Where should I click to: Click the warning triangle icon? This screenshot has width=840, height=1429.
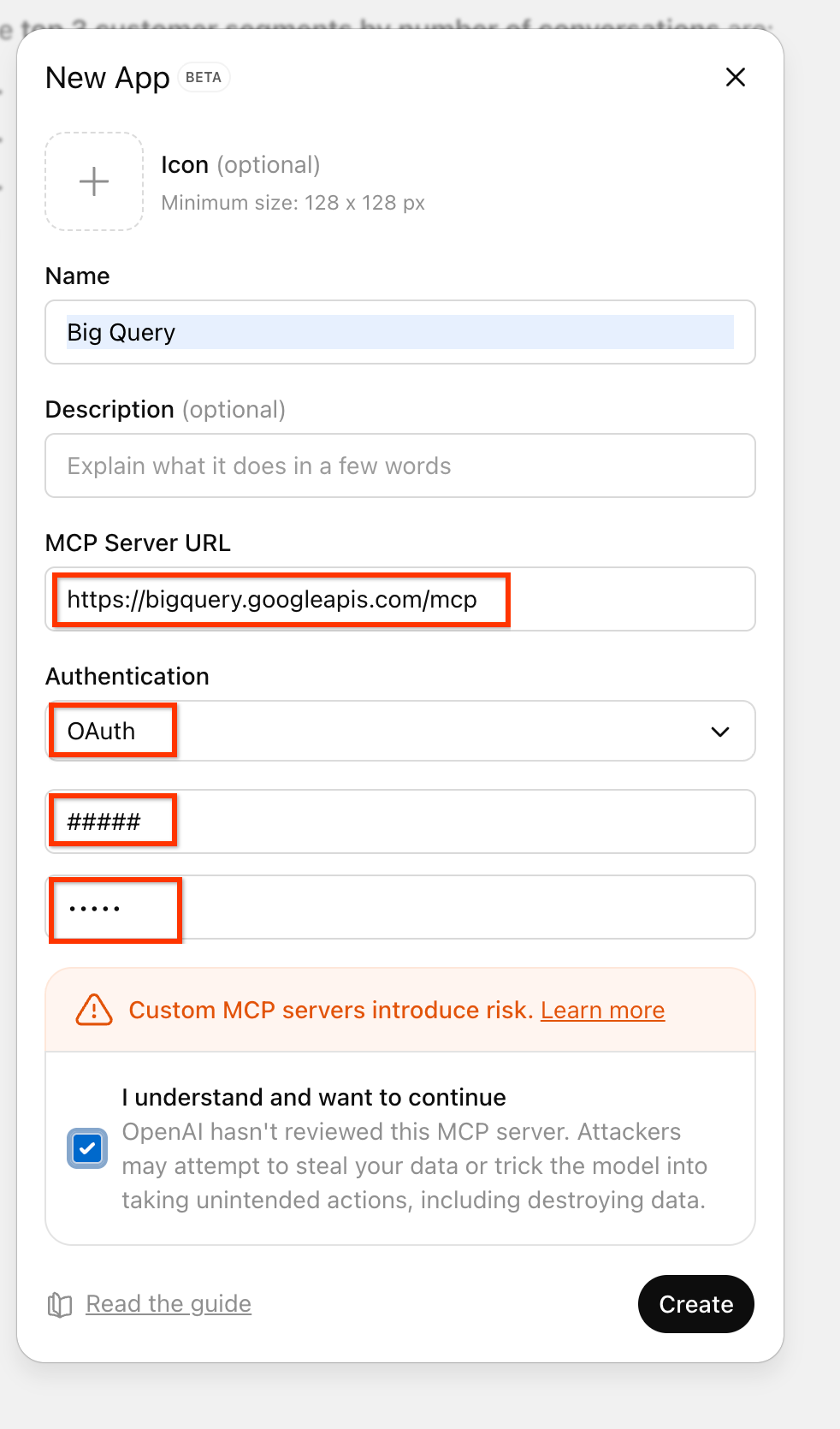[92, 1010]
